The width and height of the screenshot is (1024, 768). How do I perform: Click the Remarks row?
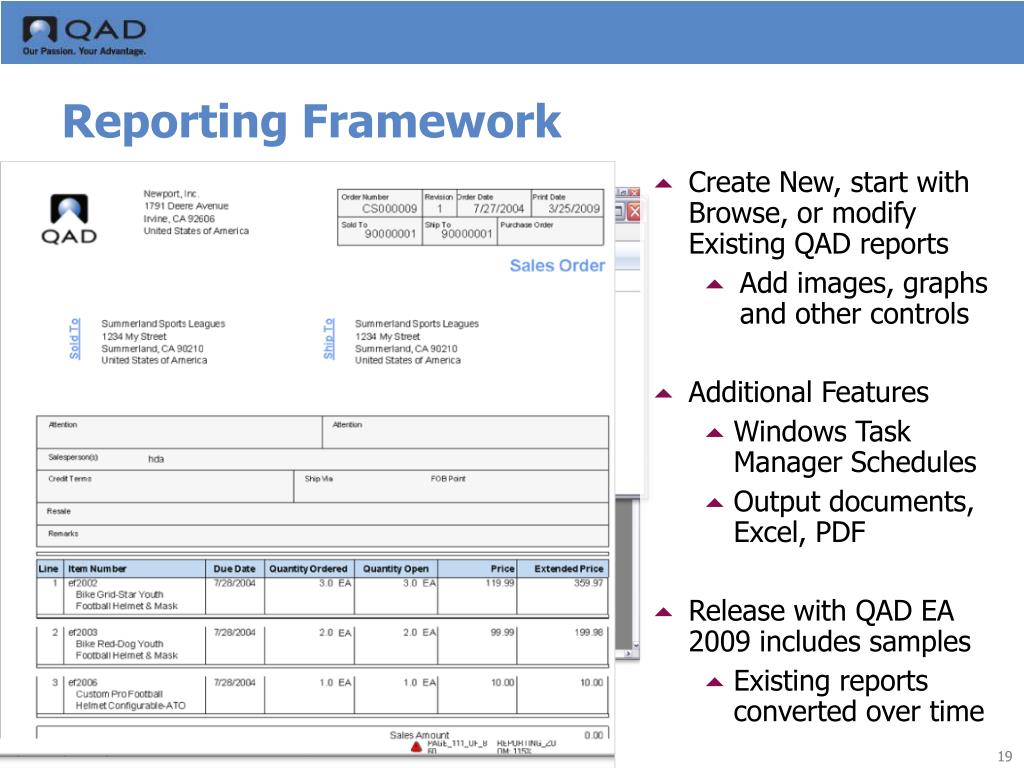pyautogui.click(x=323, y=536)
